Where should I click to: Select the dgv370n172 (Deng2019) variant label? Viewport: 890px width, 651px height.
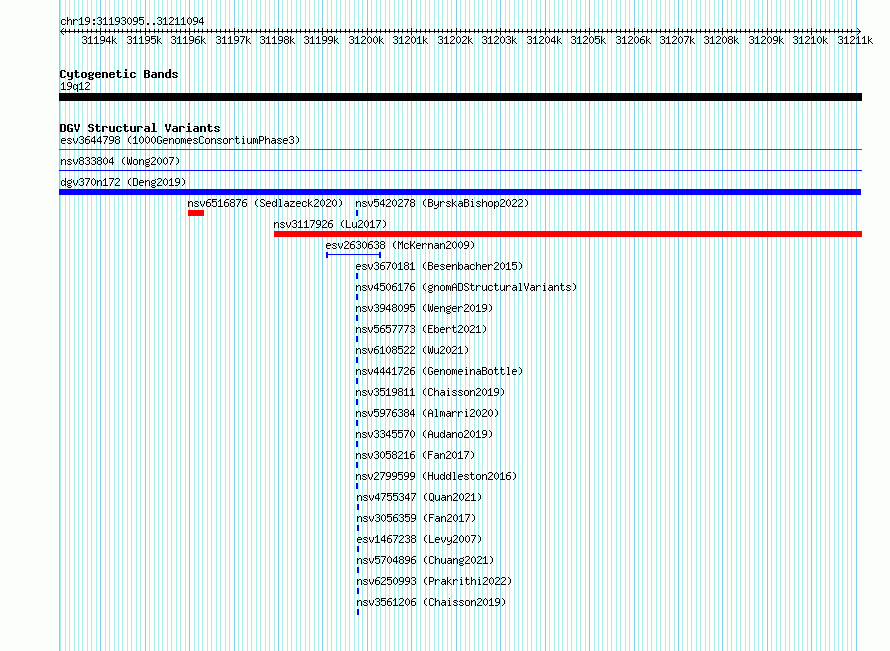tap(123, 182)
